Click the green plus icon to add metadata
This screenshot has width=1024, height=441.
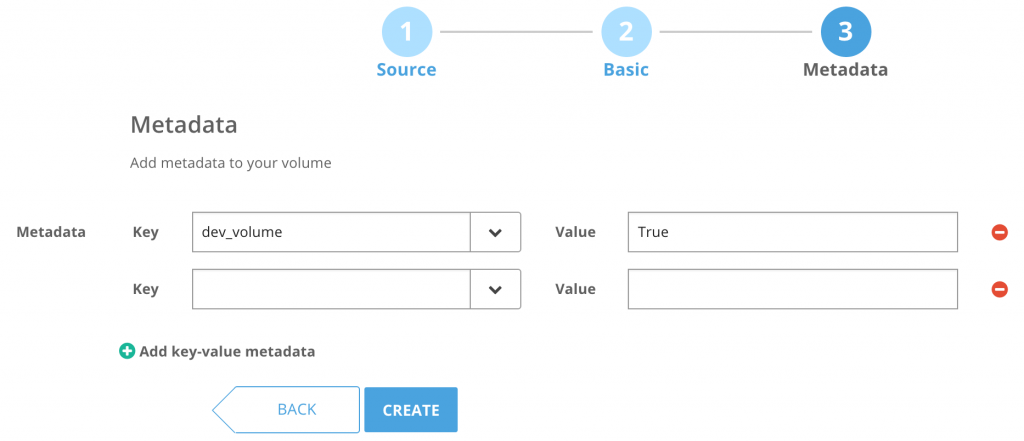(x=127, y=351)
